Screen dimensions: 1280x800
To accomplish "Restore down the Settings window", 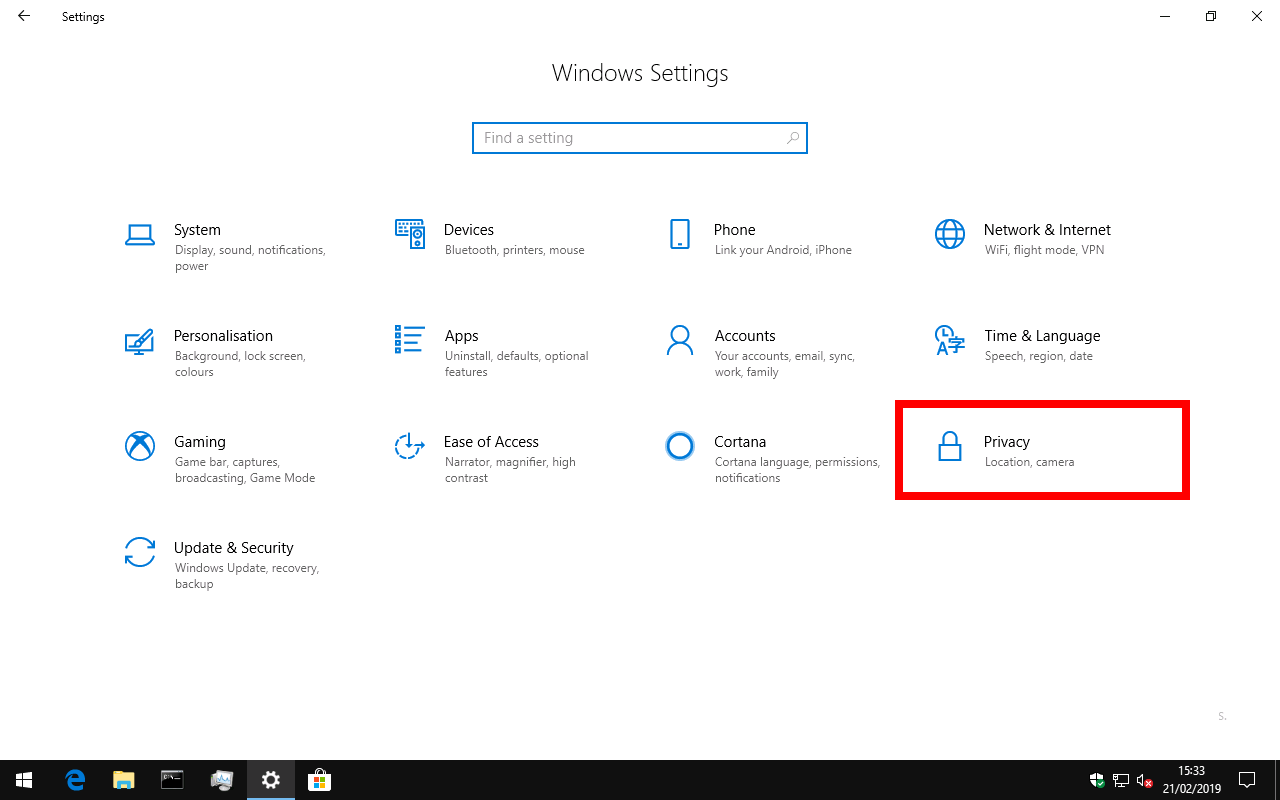I will click(x=1211, y=16).
